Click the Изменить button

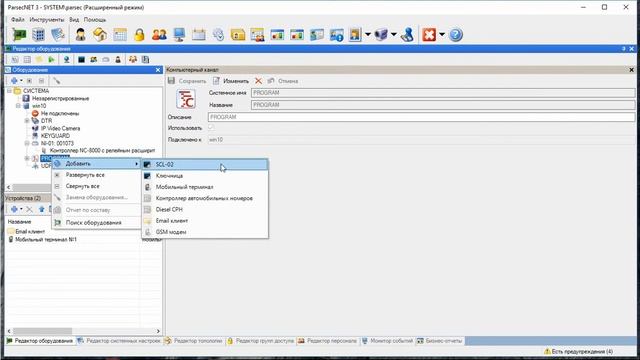[231, 81]
